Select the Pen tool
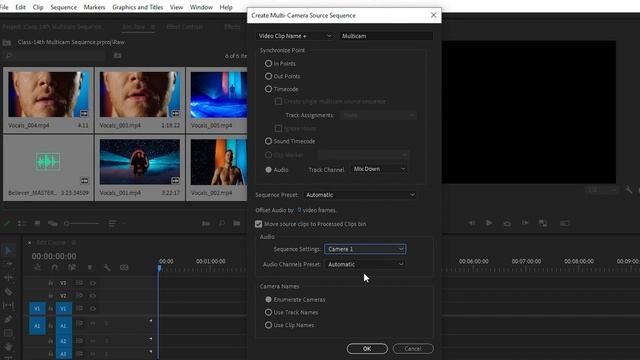Viewport: 640px width, 360px height. 8,319
